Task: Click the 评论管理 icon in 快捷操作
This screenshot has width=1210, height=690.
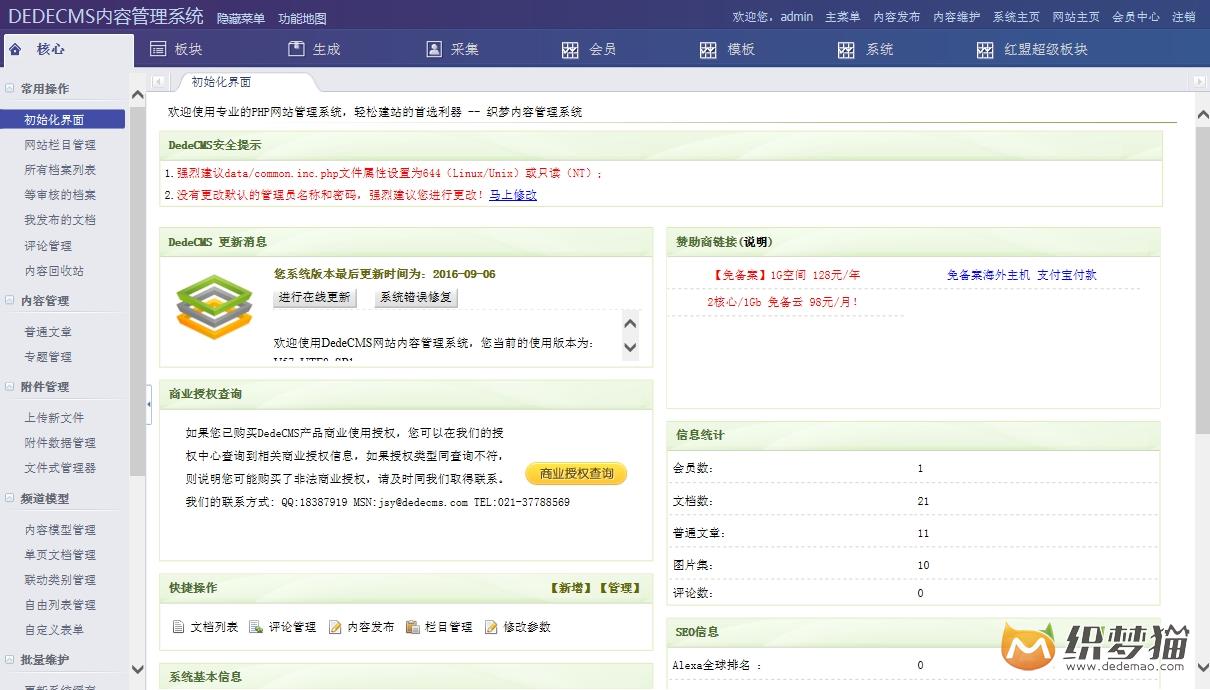Action: (x=256, y=627)
